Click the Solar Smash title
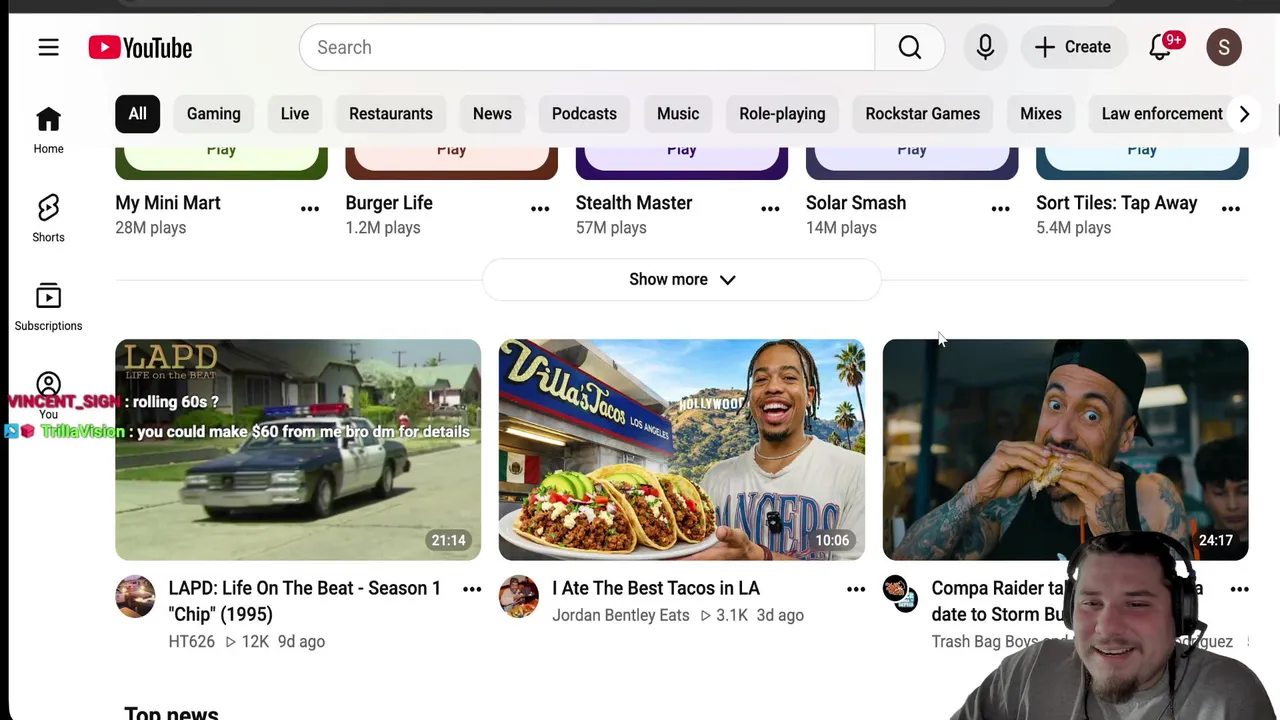This screenshot has width=1280, height=720. [x=856, y=203]
